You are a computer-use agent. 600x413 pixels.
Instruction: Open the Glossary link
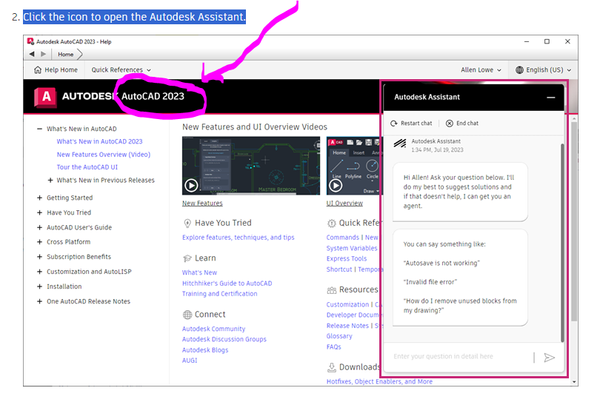[339, 336]
